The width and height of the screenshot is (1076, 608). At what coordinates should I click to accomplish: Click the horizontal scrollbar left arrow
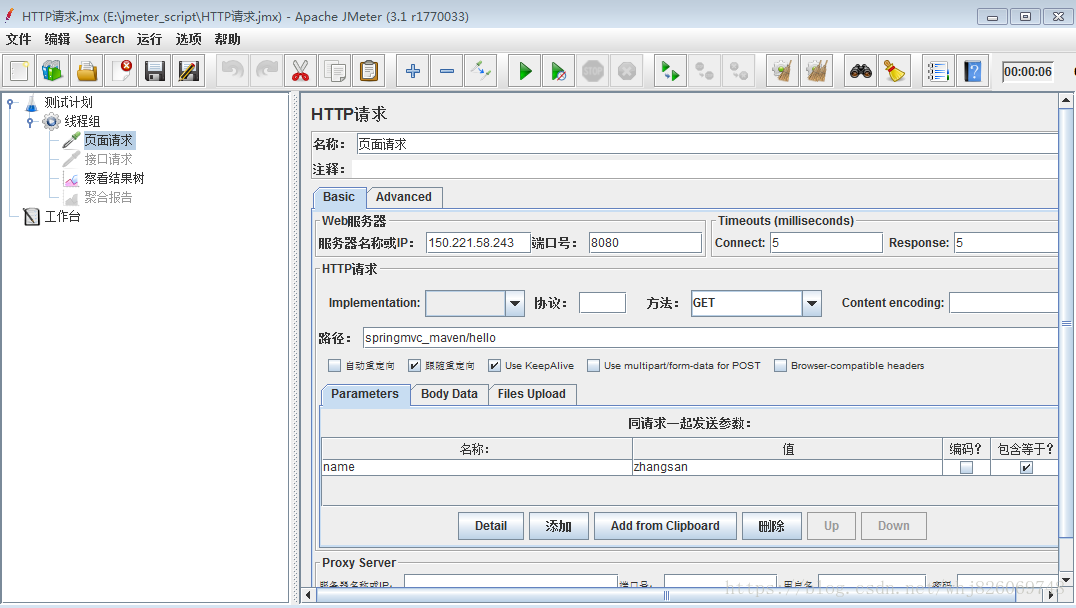(x=308, y=595)
